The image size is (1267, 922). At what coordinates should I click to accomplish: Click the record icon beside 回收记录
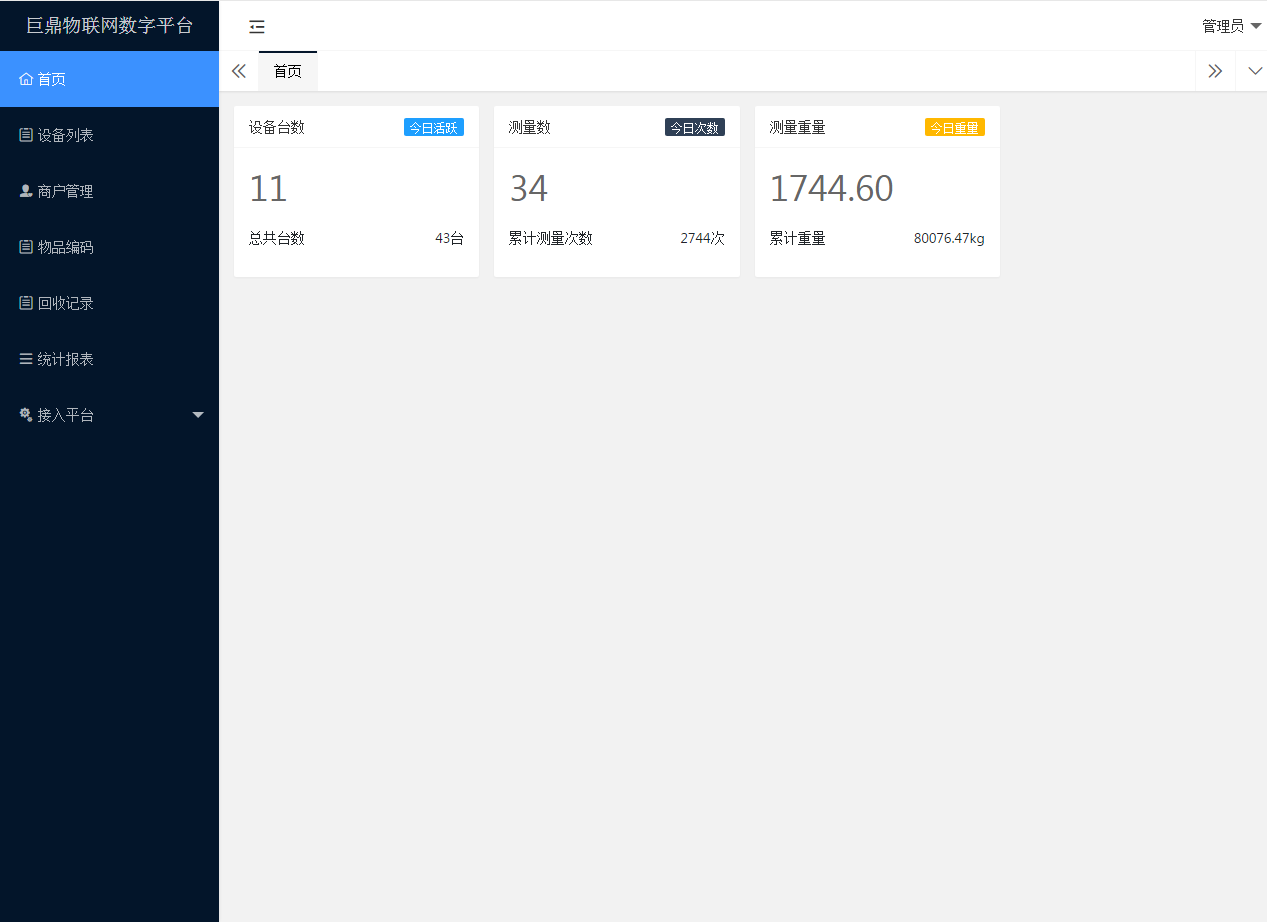(x=26, y=303)
